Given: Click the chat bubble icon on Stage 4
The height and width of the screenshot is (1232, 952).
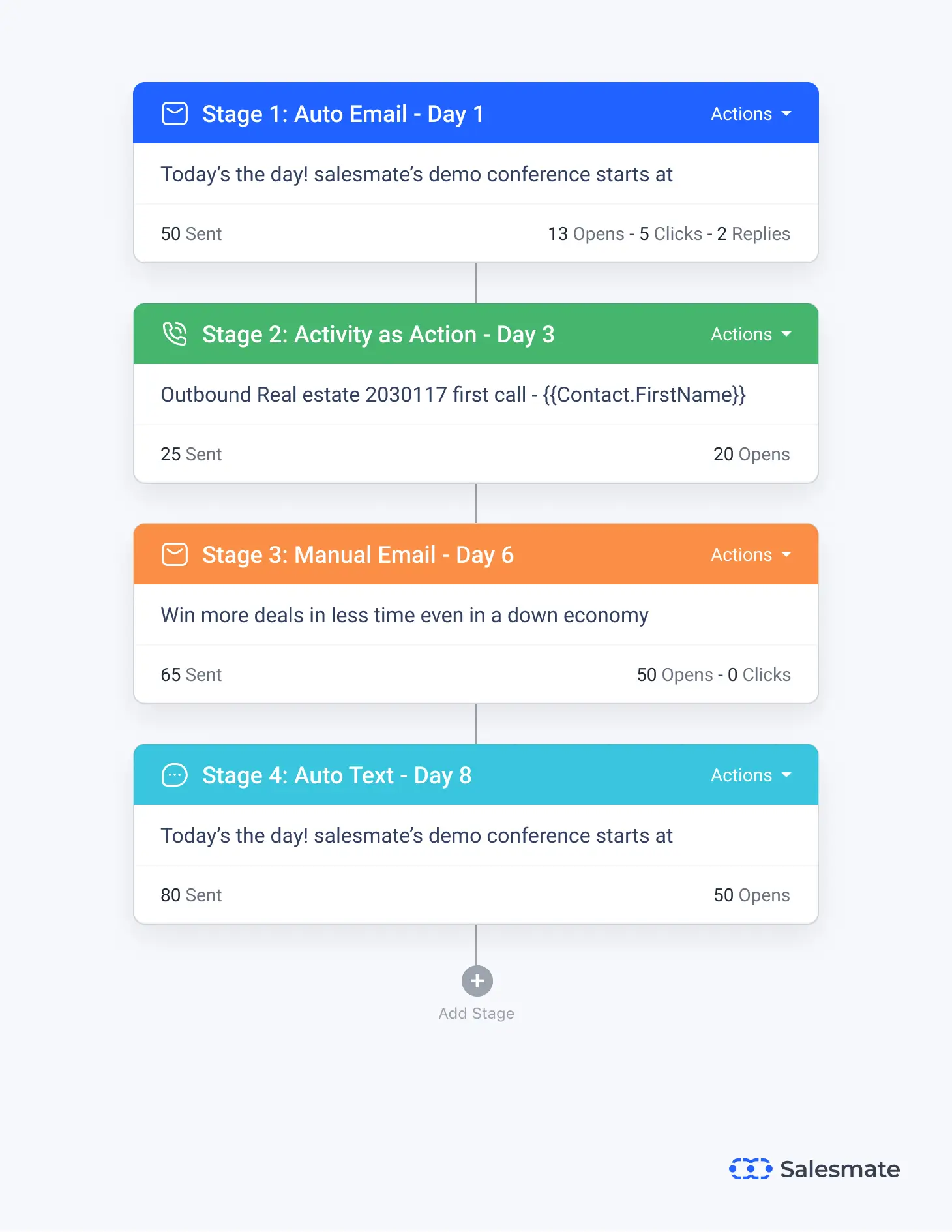Looking at the screenshot, I should click(x=175, y=775).
